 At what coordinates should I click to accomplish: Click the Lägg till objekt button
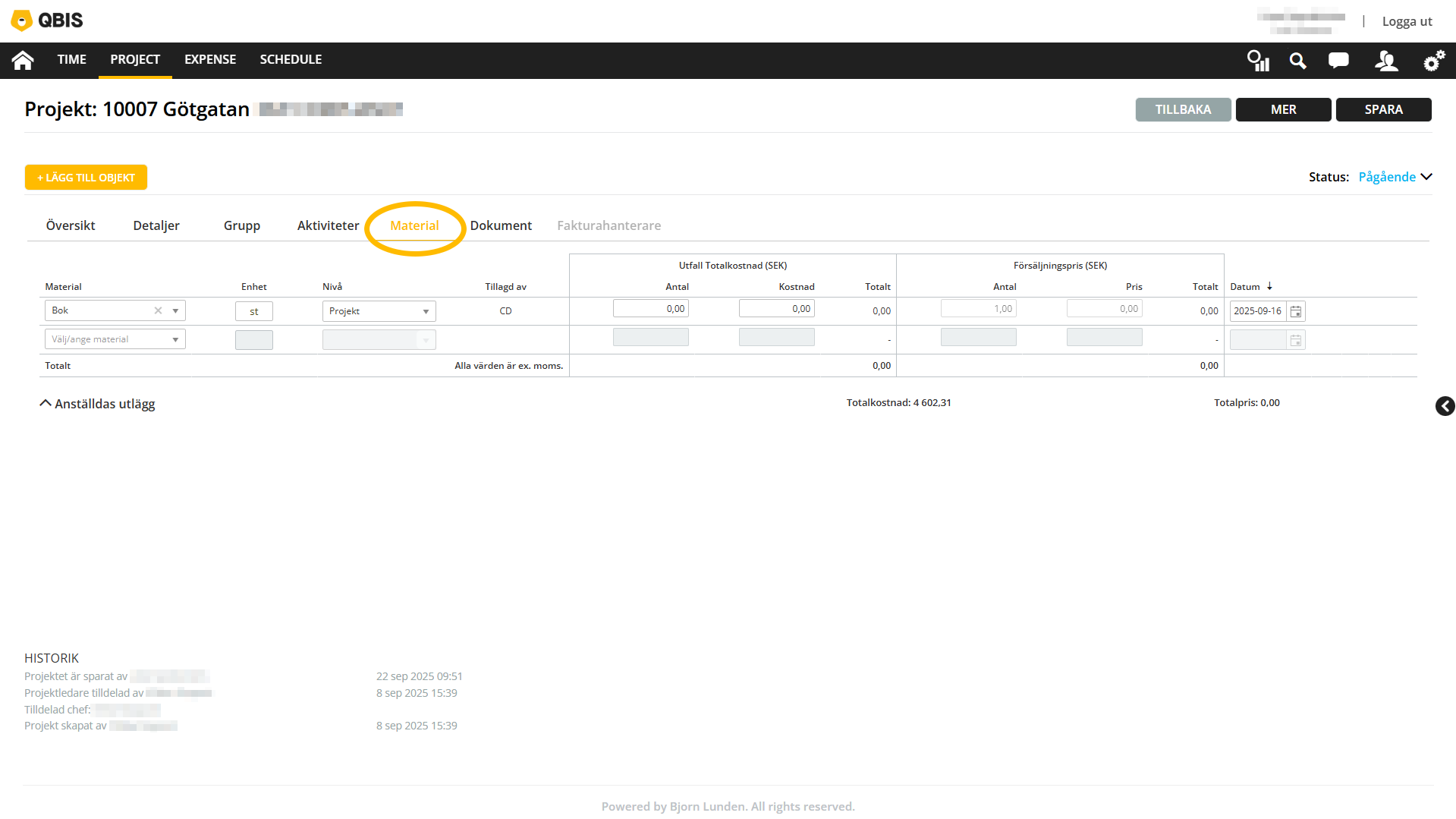(86, 178)
